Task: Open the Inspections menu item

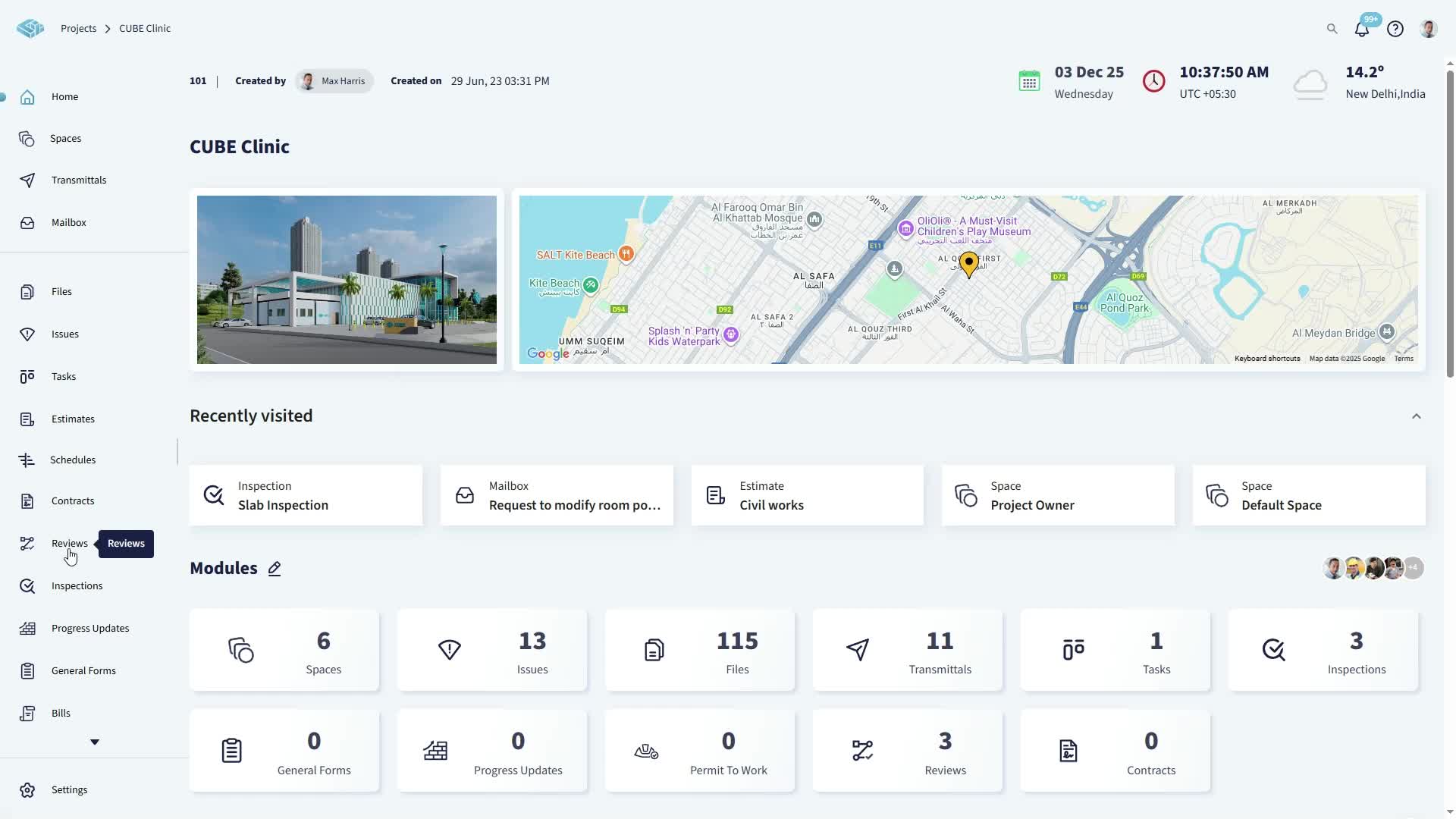Action: 77,586
